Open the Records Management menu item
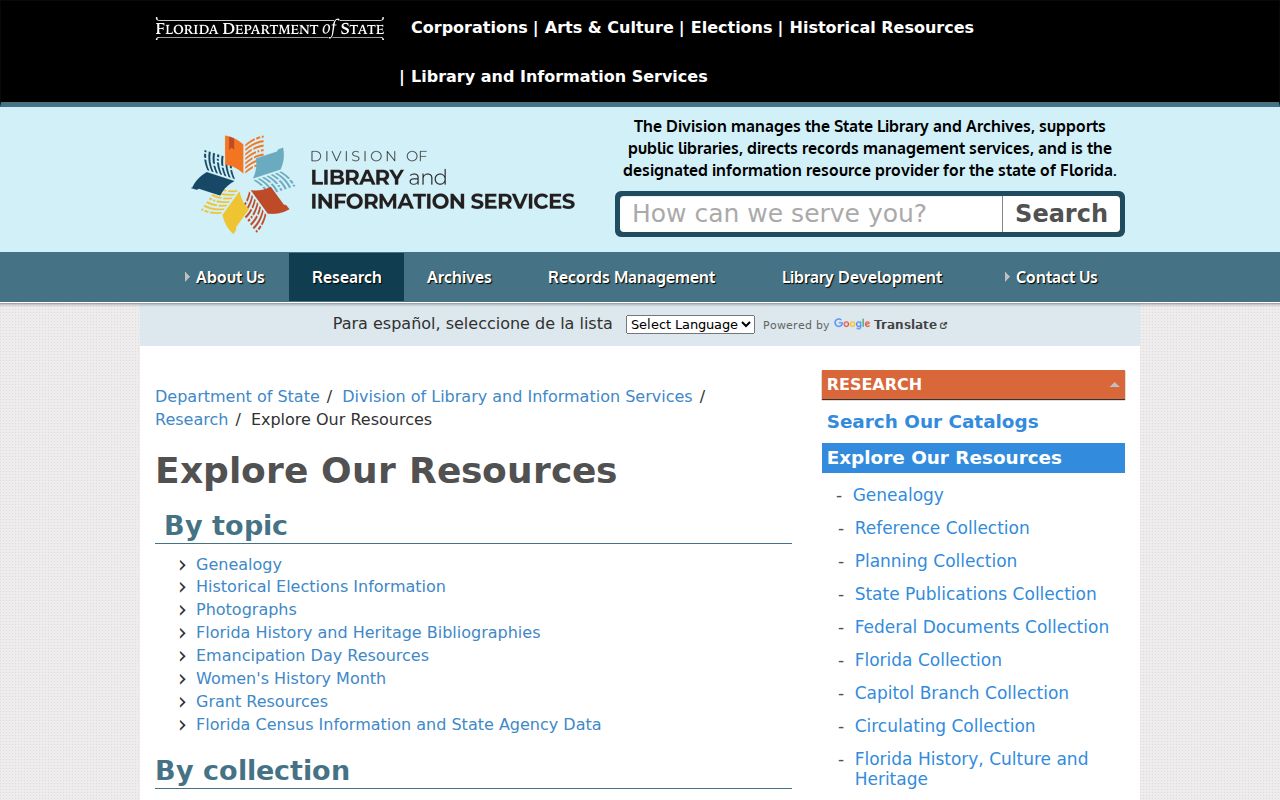 click(631, 277)
